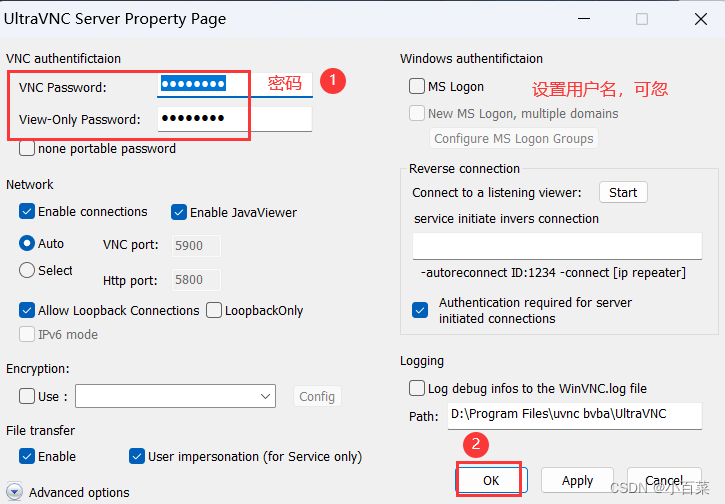This screenshot has width=725, height=504.
Task: Enable Log debug infos to WinVNC.log
Action: click(417, 388)
